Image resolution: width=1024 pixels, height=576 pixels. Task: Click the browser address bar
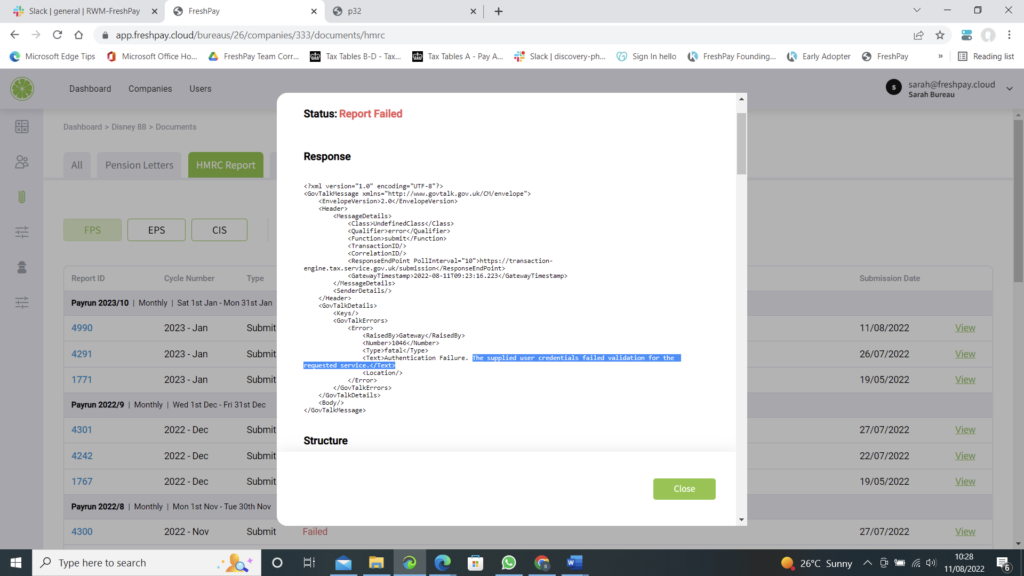500,35
